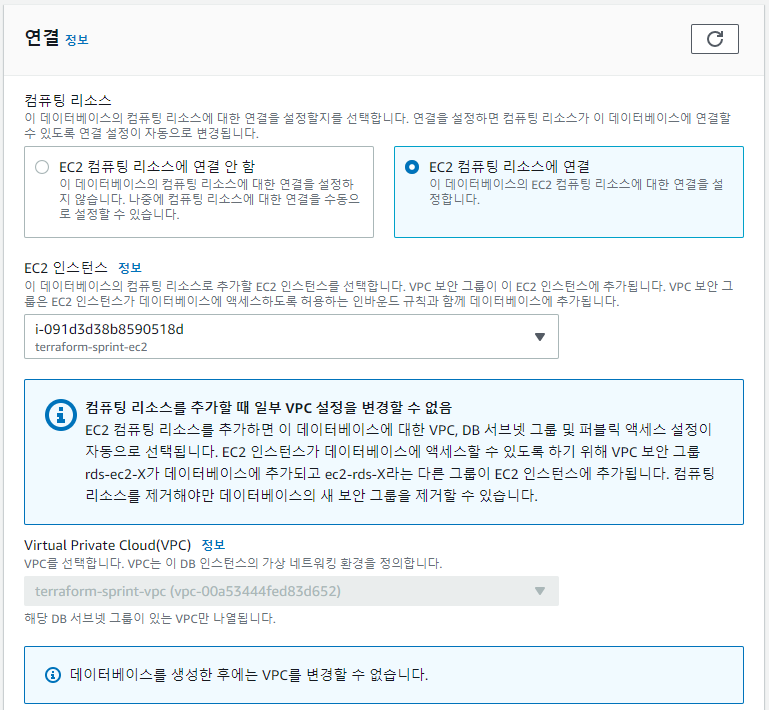Select 'EC2 컴퓨팅 리소스에 연결 안 함' radio option
Screen dimensions: 769x710
(42, 167)
